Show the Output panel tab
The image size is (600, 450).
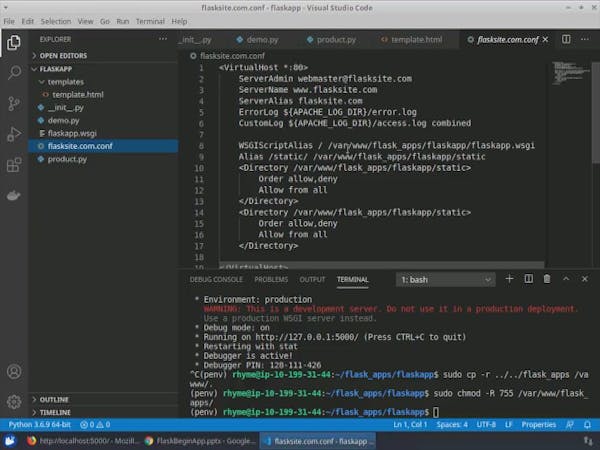click(x=313, y=280)
